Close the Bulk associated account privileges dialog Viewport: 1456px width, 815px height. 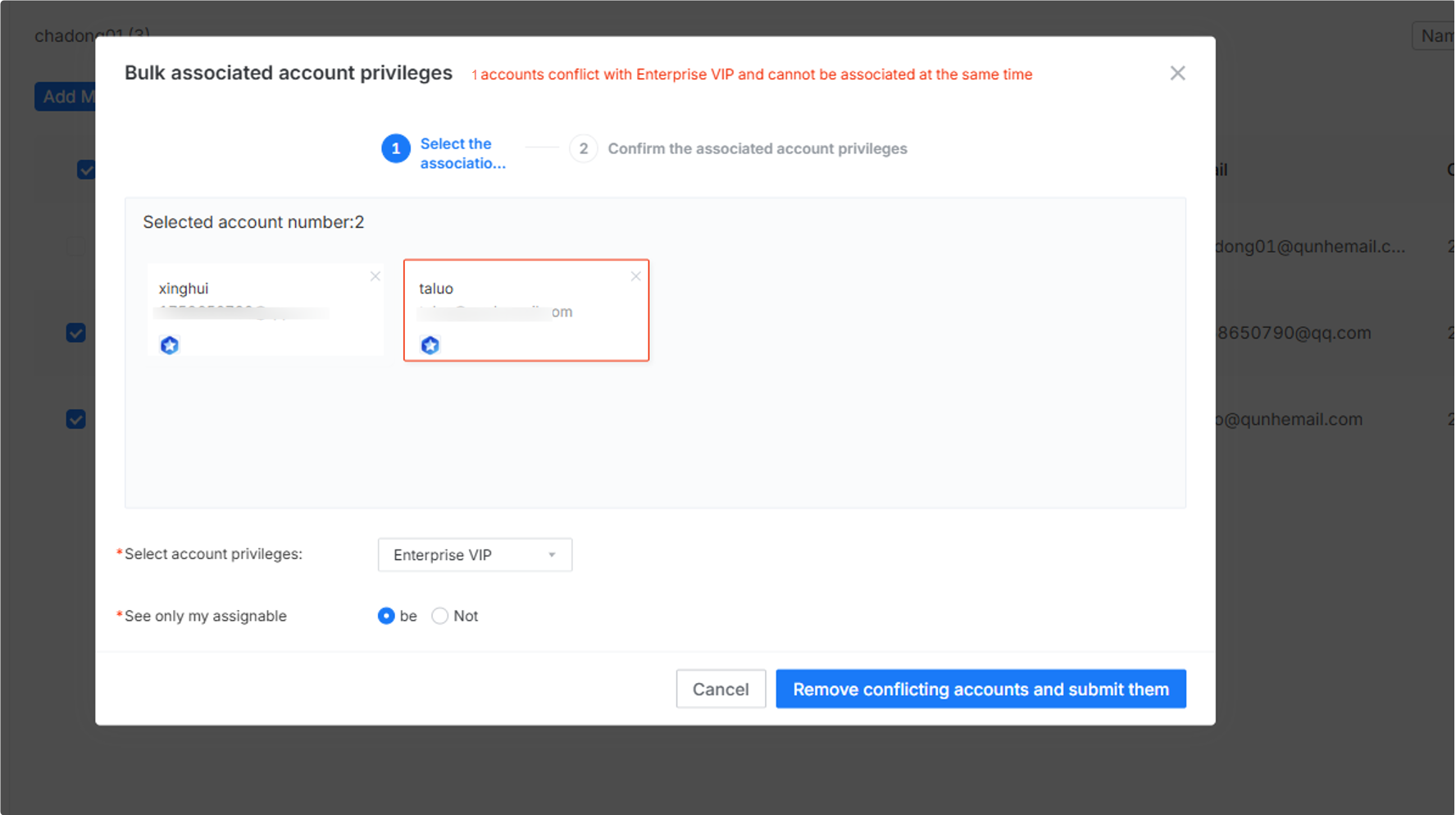[1177, 74]
